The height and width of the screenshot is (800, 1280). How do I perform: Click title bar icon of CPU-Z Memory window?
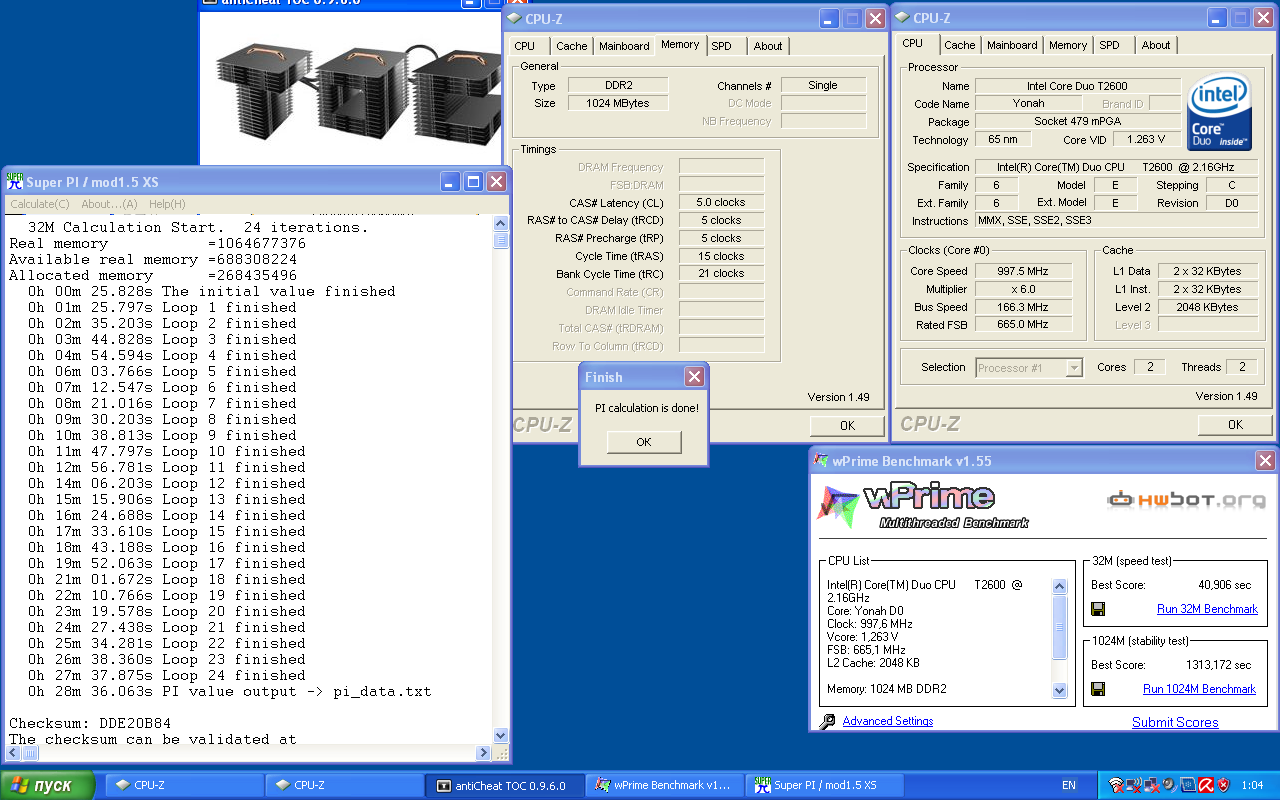[514, 18]
